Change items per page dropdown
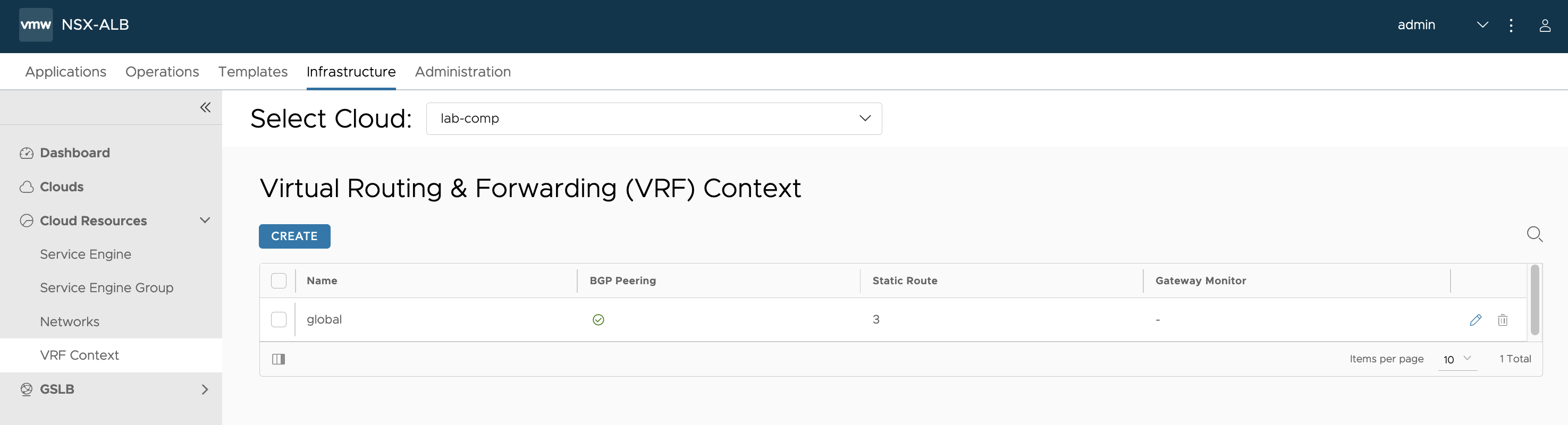This screenshot has width=1568, height=425. (1457, 359)
